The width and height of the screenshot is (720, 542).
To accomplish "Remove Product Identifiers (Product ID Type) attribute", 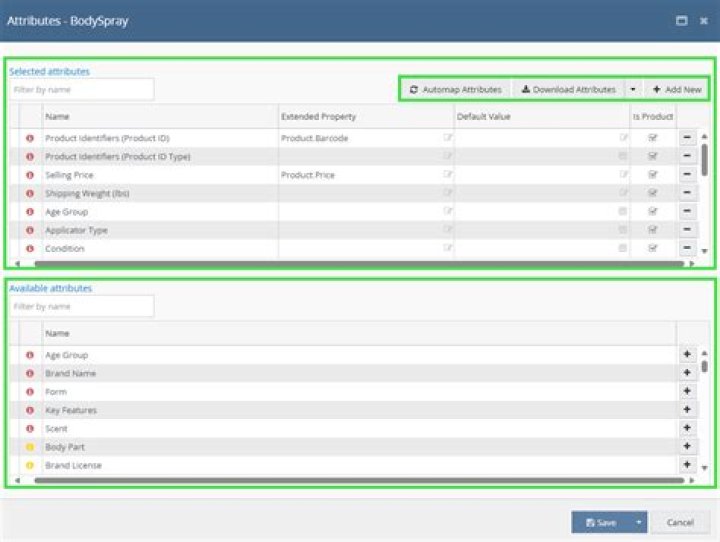I will coord(687,156).
